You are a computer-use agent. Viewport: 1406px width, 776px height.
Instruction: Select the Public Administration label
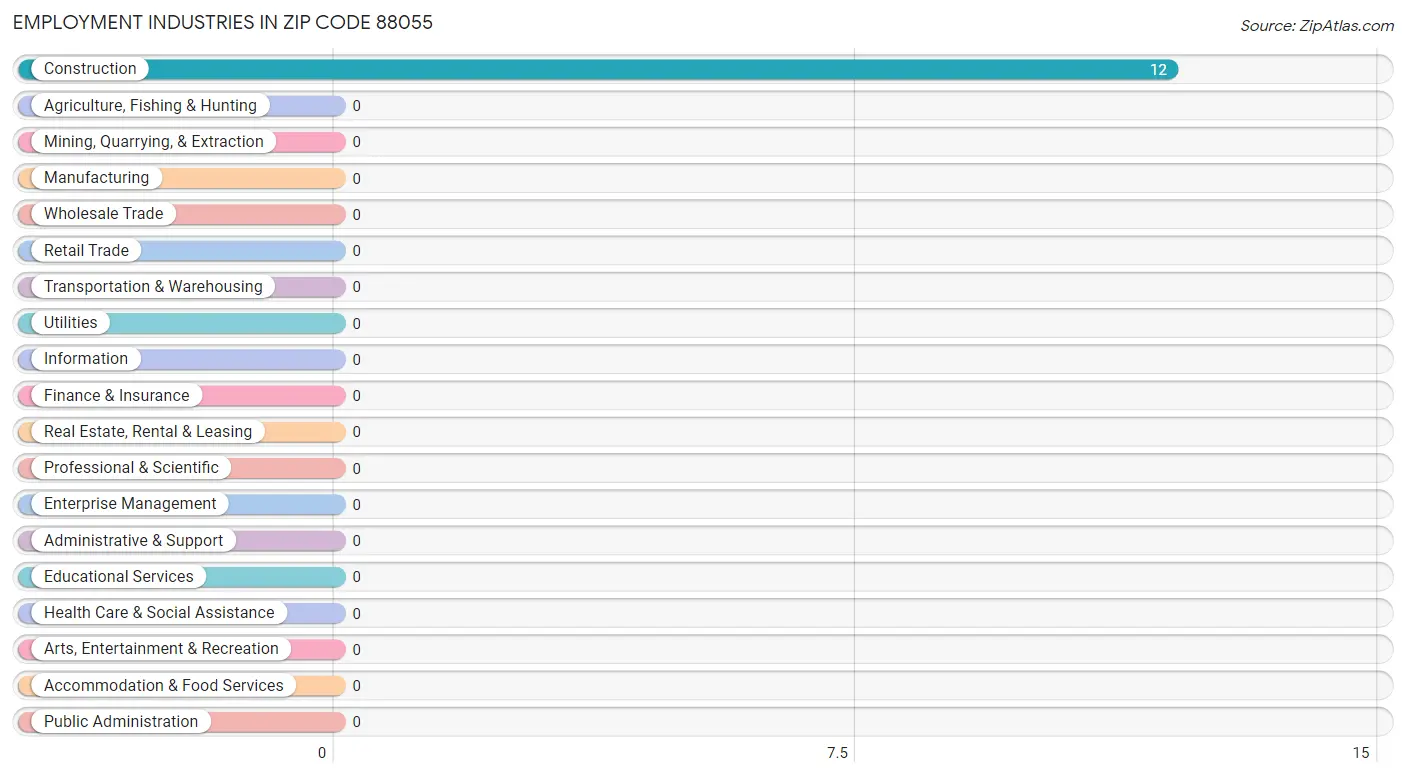click(x=121, y=721)
